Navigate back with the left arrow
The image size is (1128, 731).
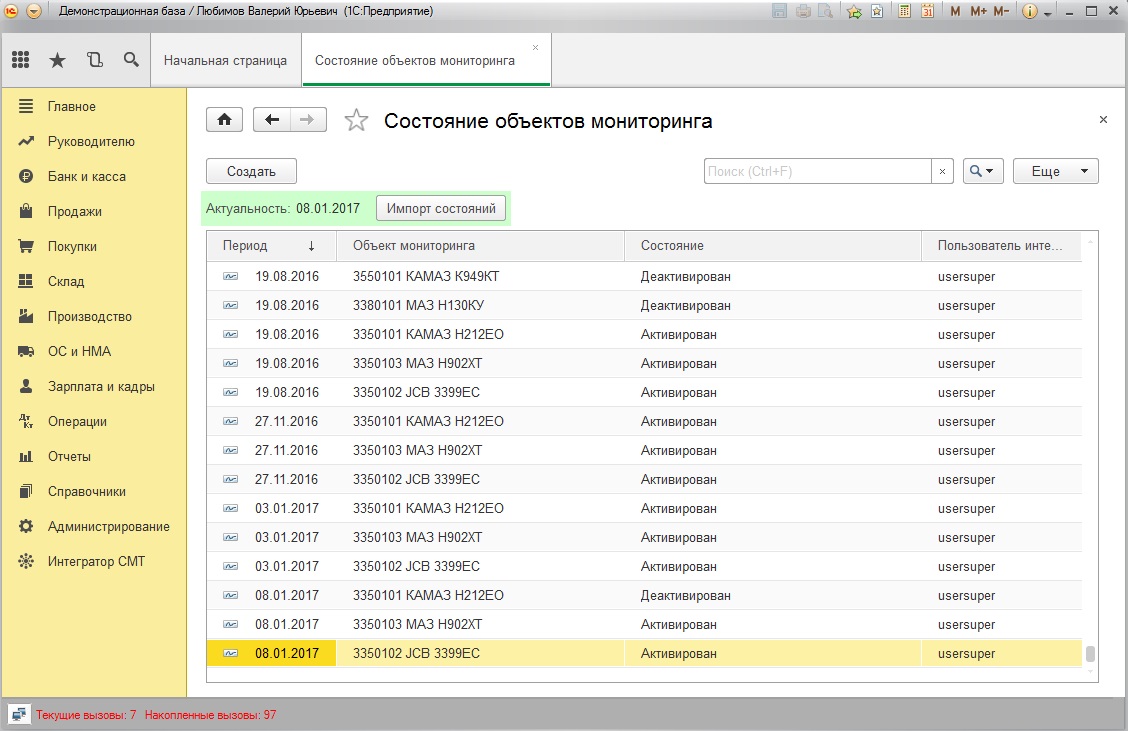click(x=272, y=119)
